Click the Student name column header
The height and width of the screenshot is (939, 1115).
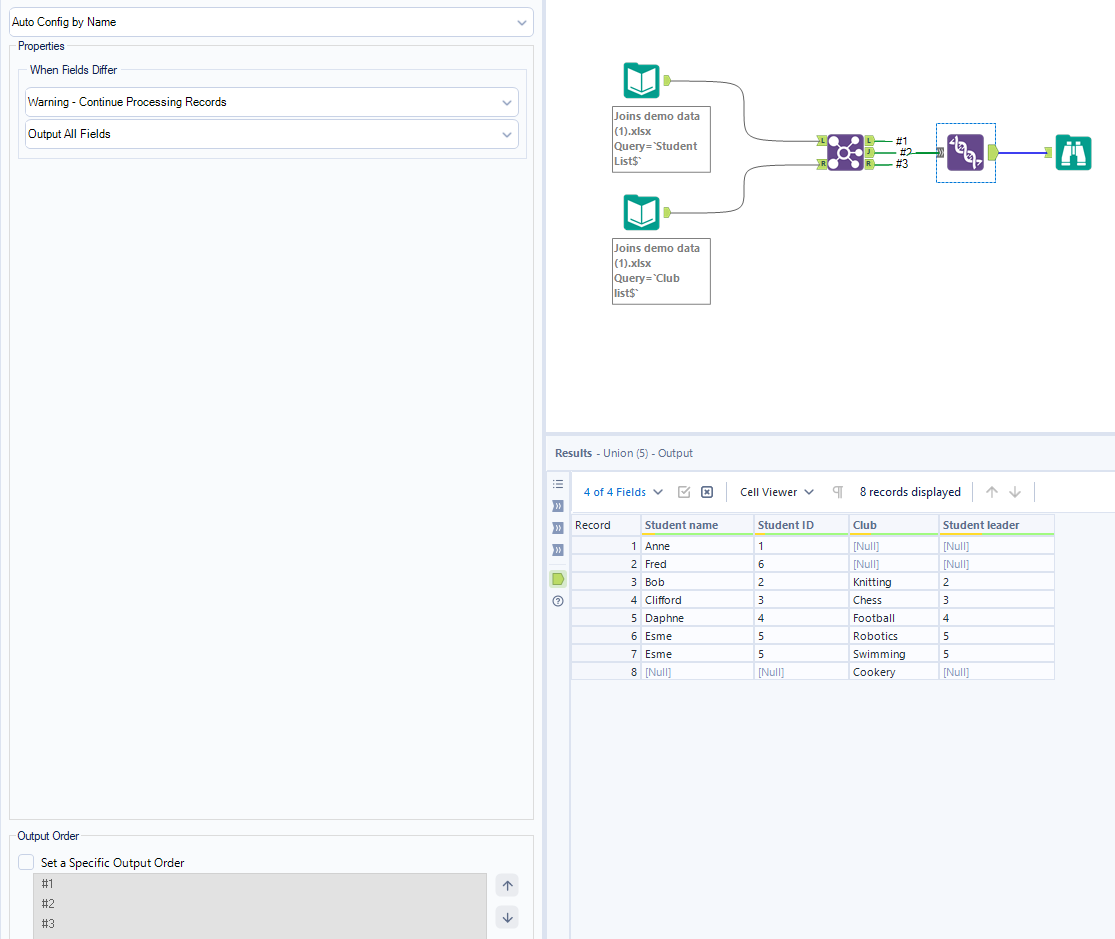695,525
